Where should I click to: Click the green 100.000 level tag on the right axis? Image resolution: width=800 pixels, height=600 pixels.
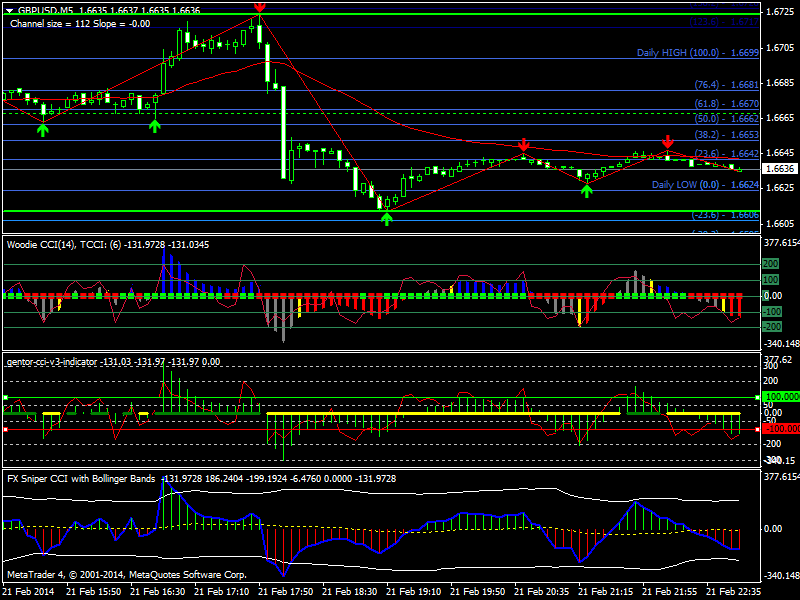pos(780,397)
